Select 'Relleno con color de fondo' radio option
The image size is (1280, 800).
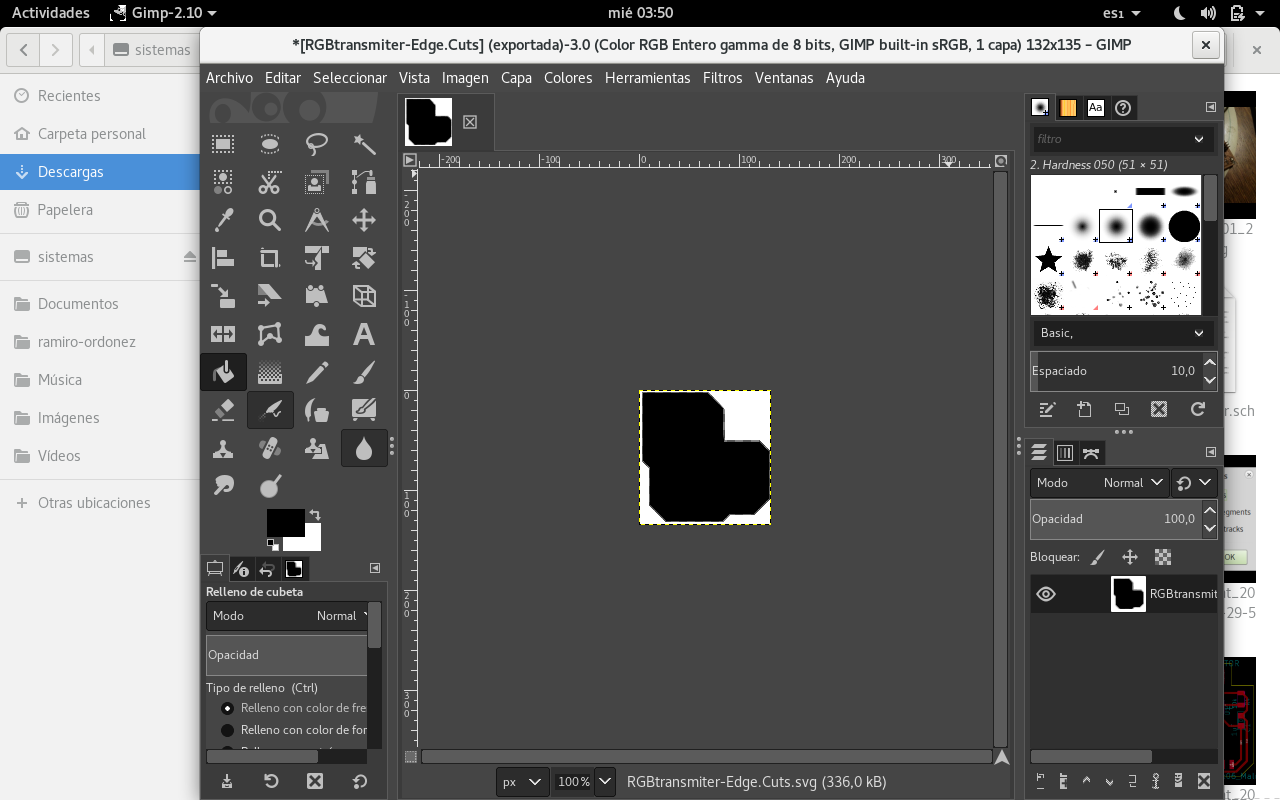[x=227, y=730]
